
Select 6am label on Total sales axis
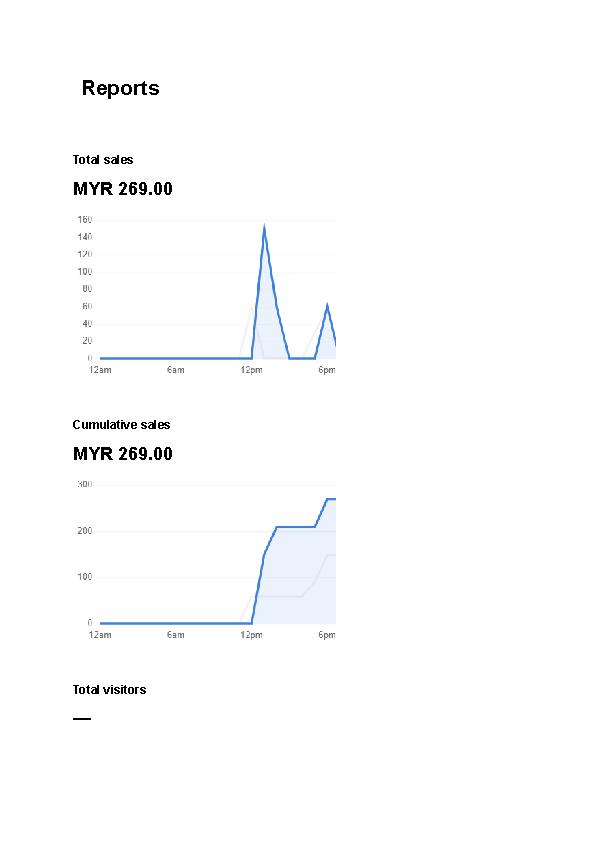pos(176,370)
